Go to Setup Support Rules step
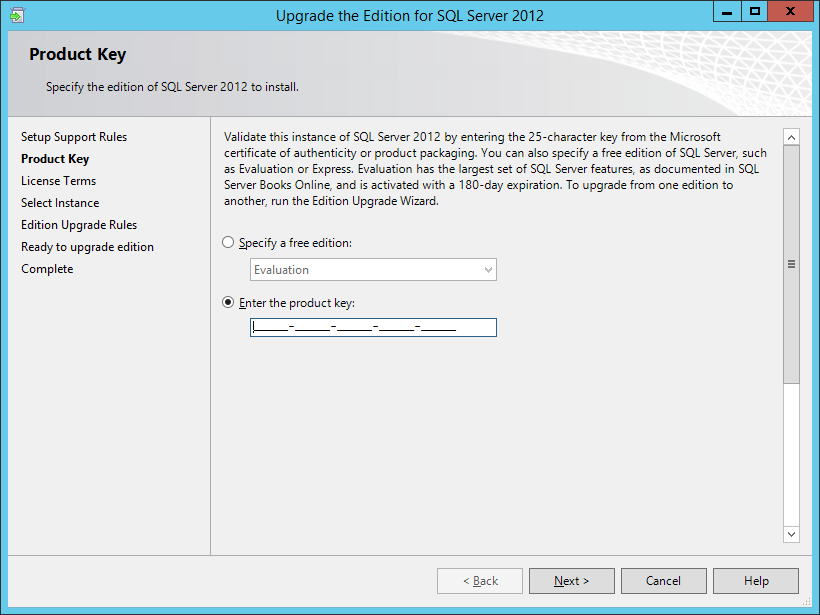Screen dimensions: 820x615 pyautogui.click(x=74, y=137)
